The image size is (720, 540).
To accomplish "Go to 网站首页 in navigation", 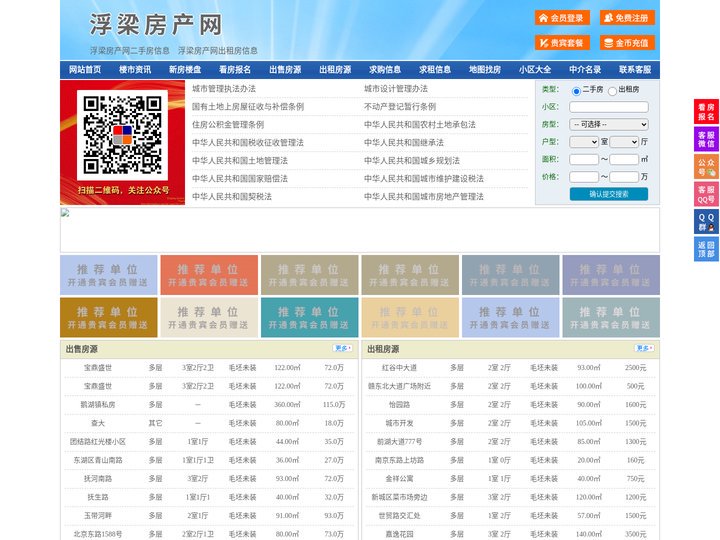I will click(85, 70).
